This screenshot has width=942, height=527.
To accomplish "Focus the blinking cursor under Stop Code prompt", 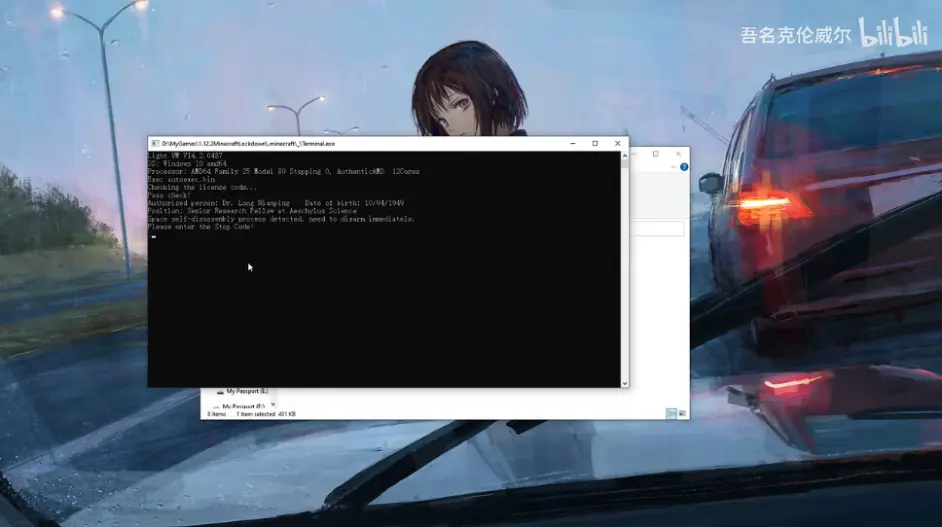I will (x=154, y=237).
